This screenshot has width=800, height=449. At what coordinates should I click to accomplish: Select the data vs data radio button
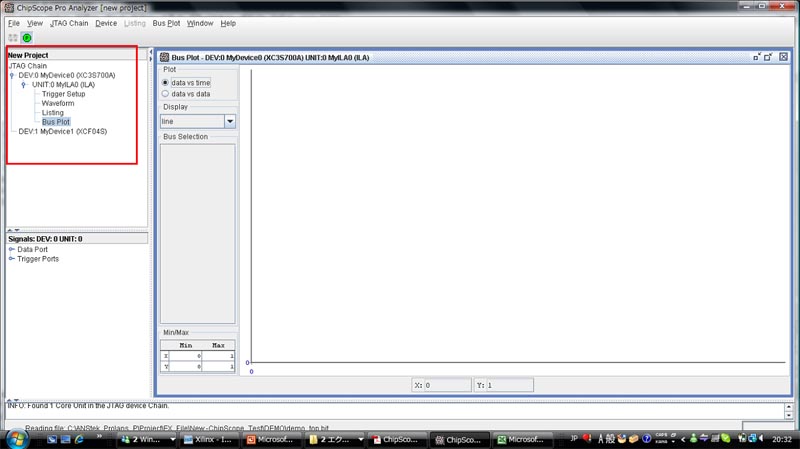tap(165, 94)
